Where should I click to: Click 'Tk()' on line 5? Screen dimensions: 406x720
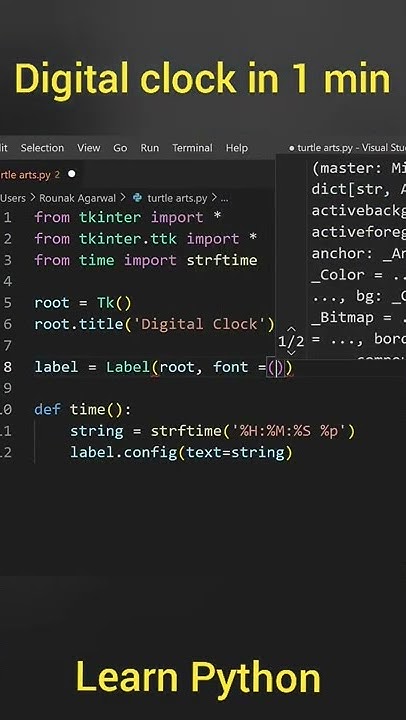pos(114,303)
